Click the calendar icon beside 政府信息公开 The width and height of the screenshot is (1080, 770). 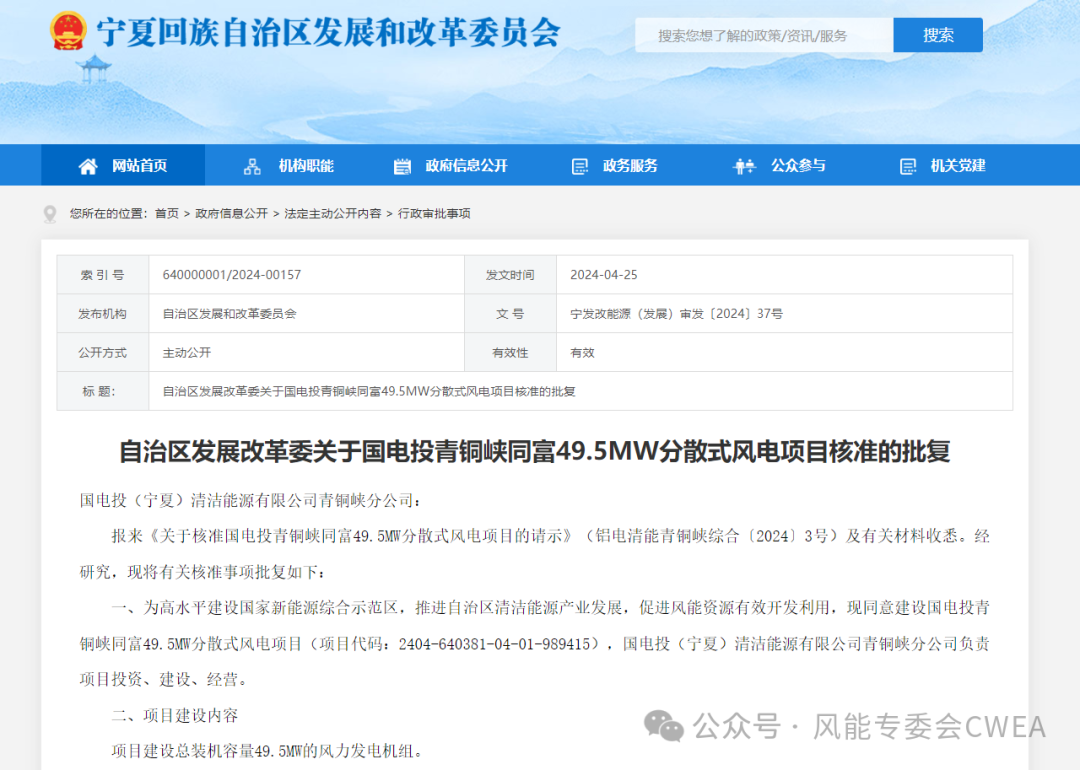[403, 166]
